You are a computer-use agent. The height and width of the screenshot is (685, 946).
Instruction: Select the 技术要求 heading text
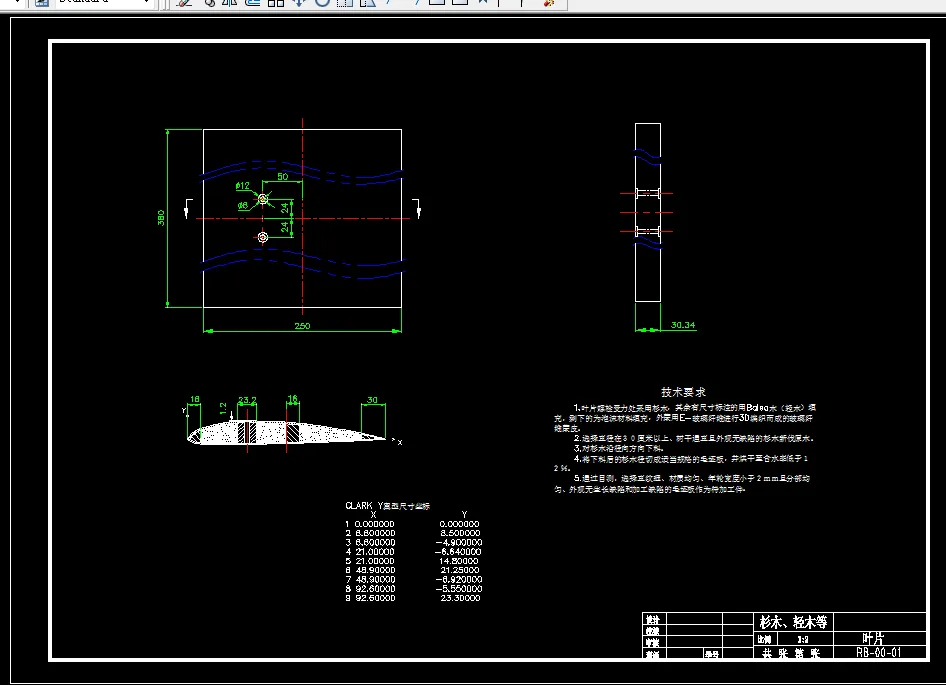click(684, 392)
